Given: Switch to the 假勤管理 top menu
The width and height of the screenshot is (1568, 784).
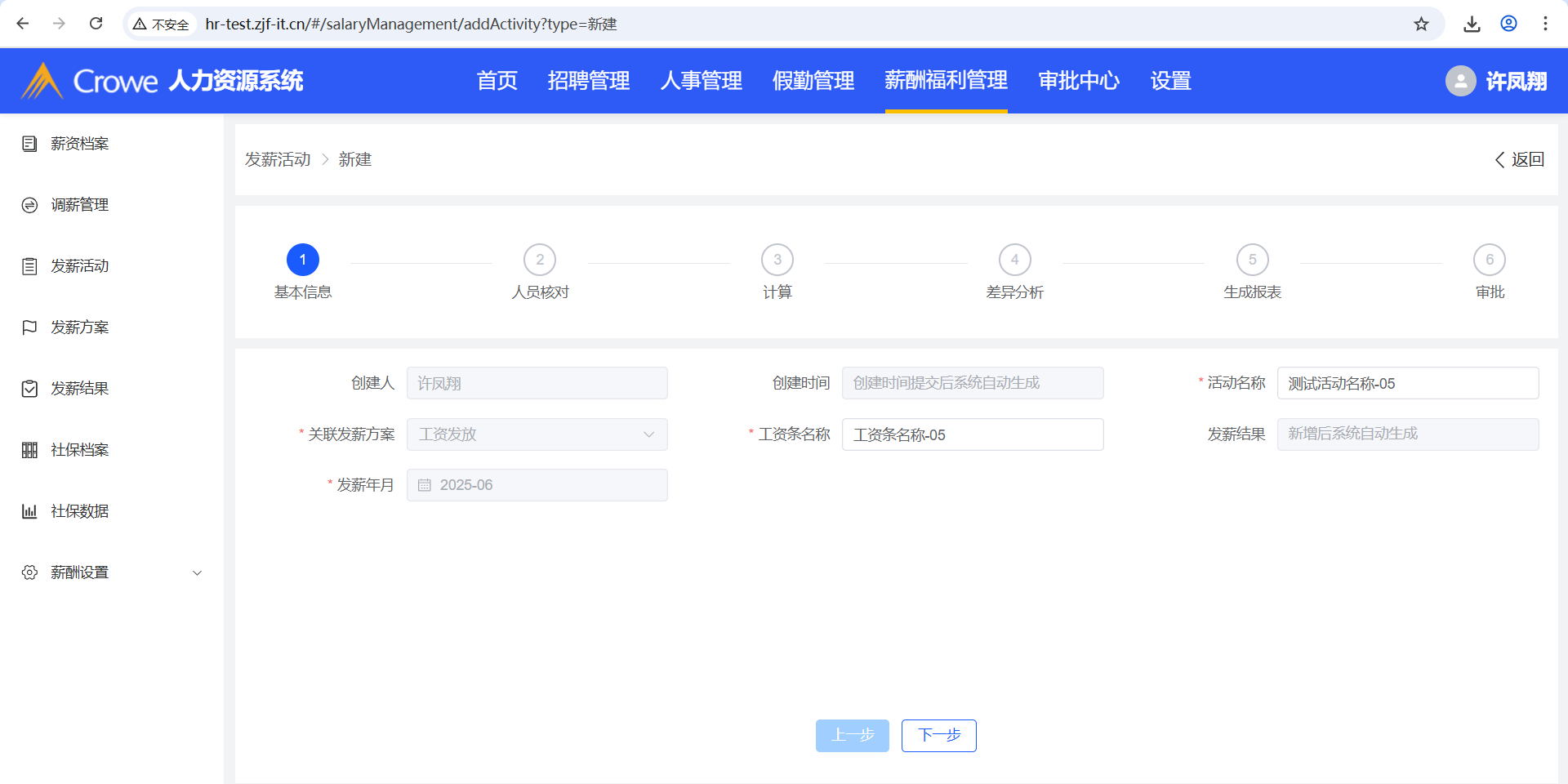Looking at the screenshot, I should [813, 81].
